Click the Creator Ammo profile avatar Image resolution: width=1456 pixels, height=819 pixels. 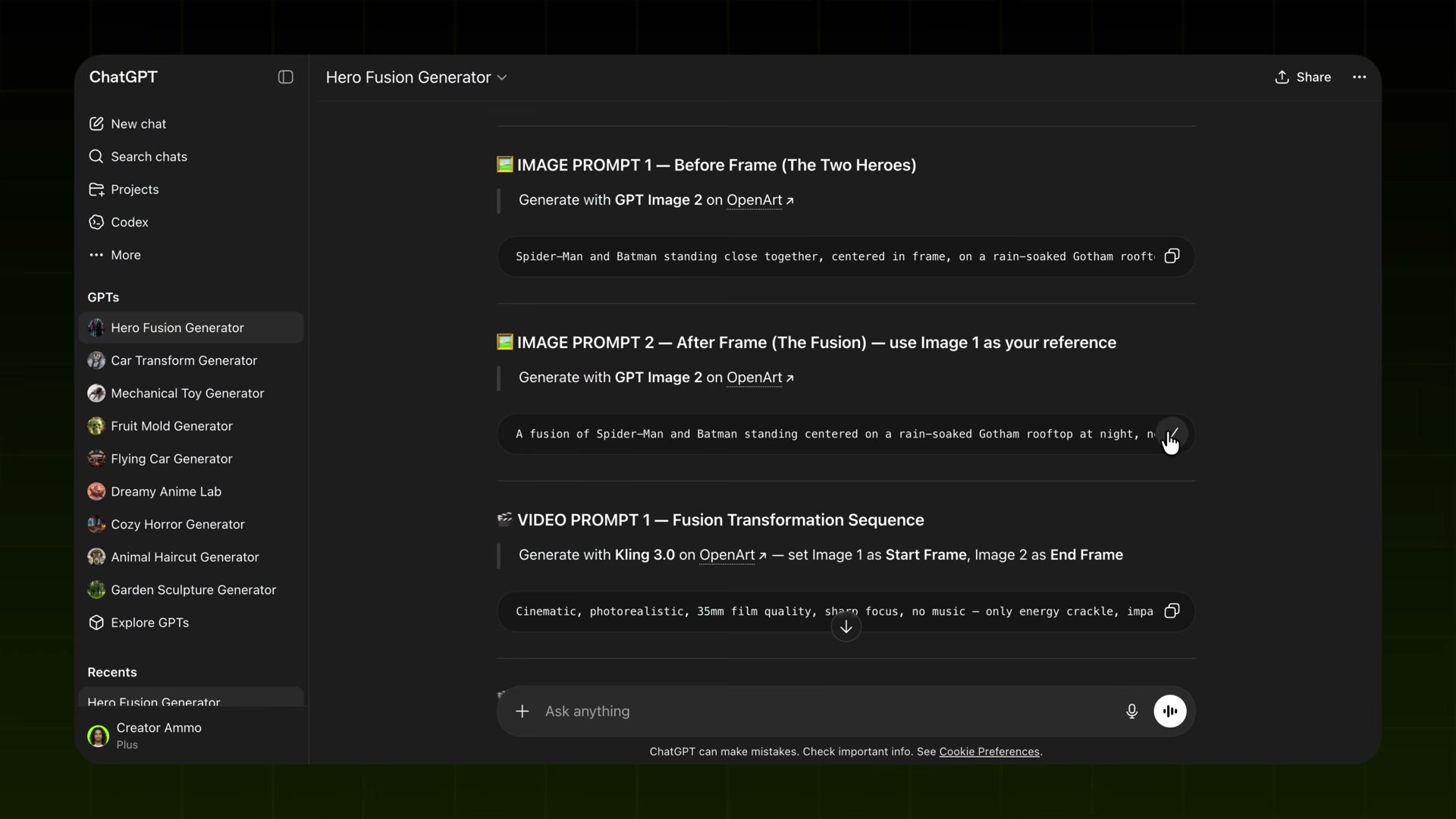coord(99,736)
